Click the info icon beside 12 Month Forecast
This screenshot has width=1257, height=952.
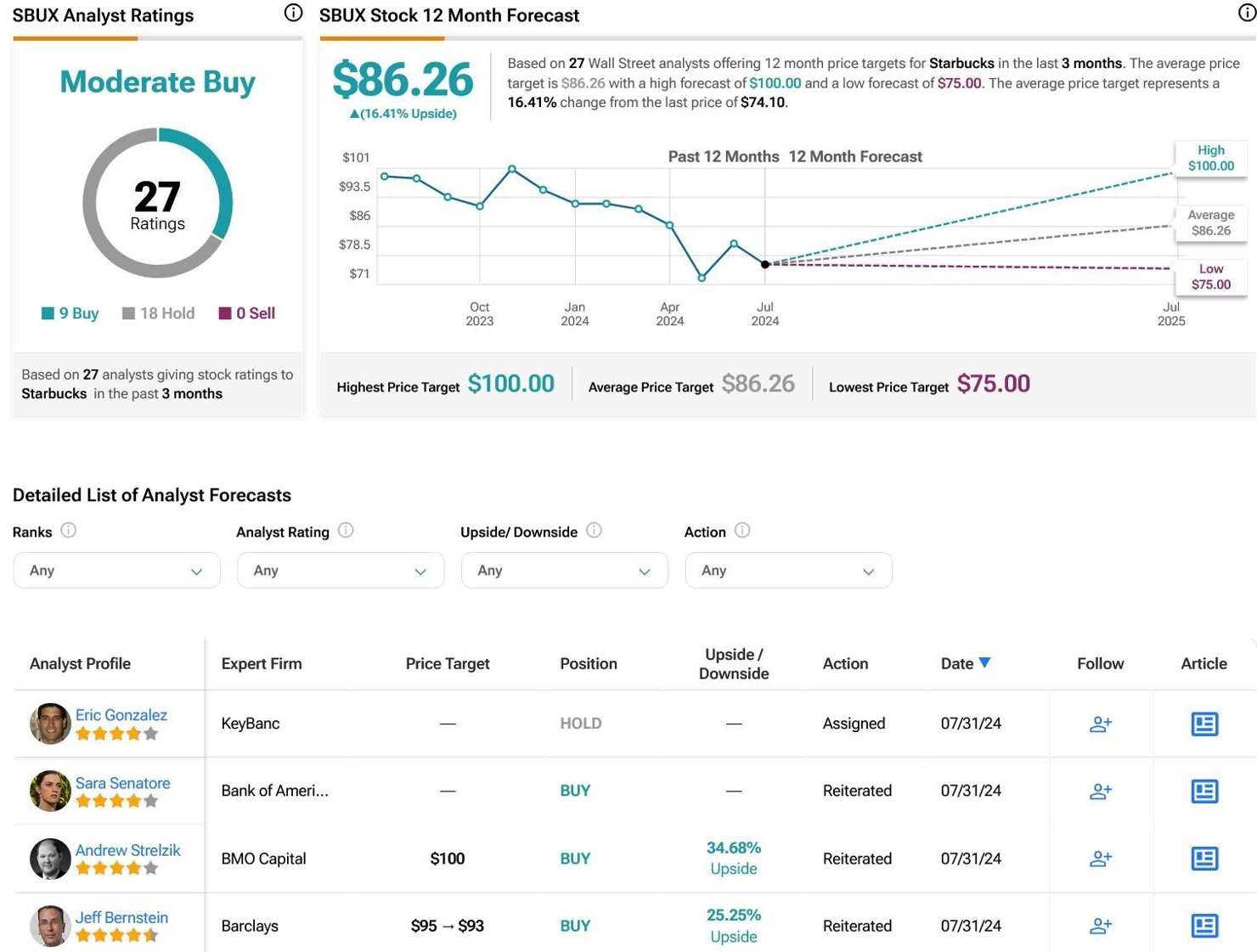click(1247, 13)
